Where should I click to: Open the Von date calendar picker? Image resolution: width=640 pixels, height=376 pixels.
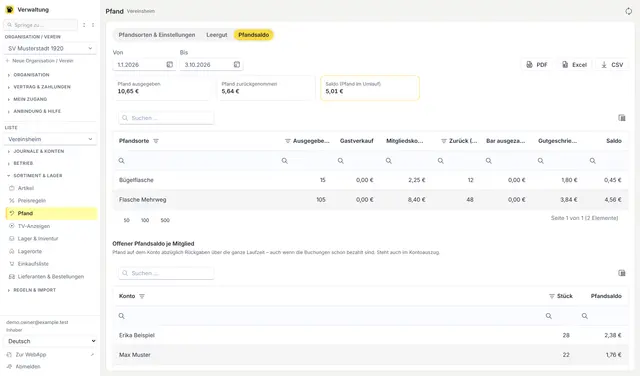pos(169,65)
